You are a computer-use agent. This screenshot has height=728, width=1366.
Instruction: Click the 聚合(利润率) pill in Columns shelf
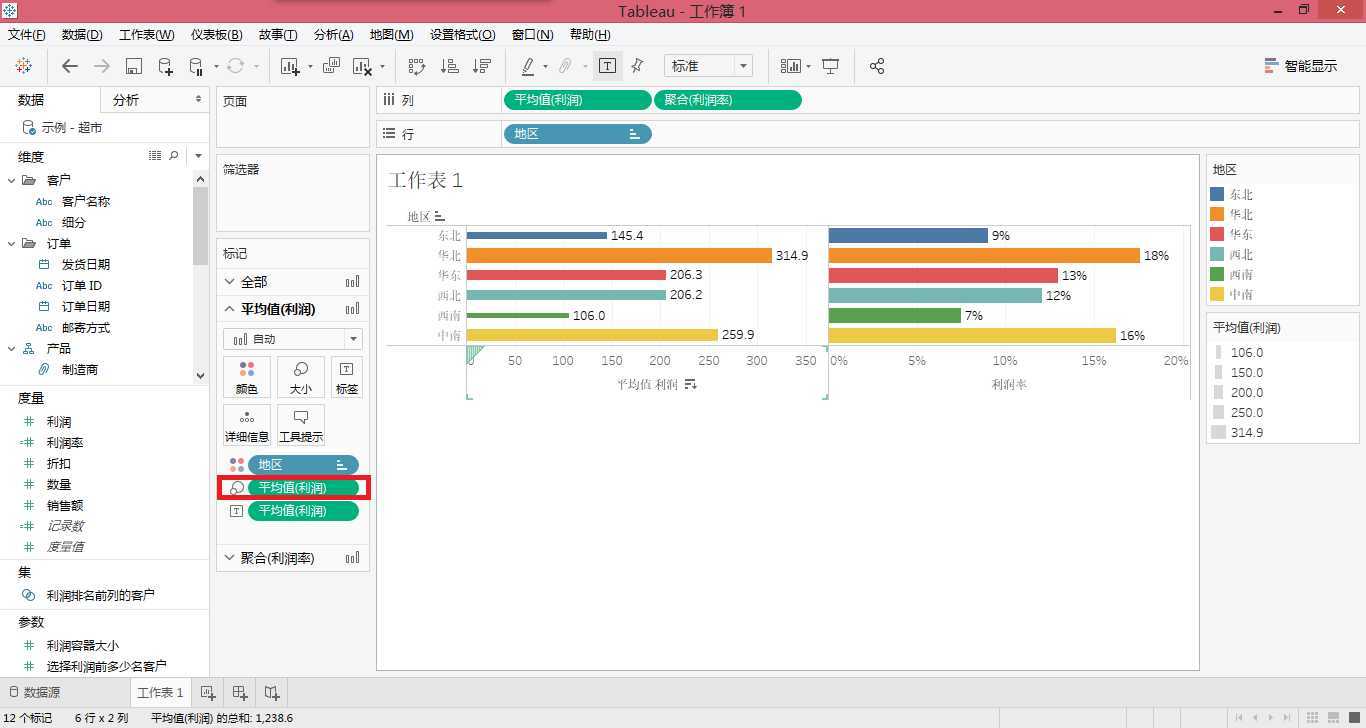[x=727, y=100]
